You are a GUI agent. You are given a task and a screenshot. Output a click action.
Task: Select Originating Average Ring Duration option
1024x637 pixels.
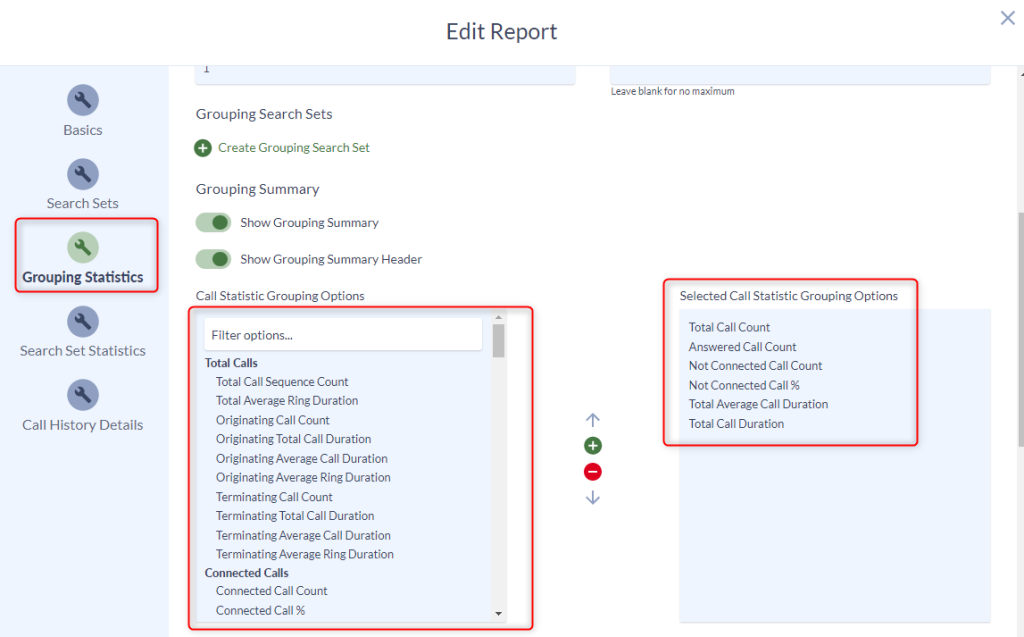tap(304, 478)
